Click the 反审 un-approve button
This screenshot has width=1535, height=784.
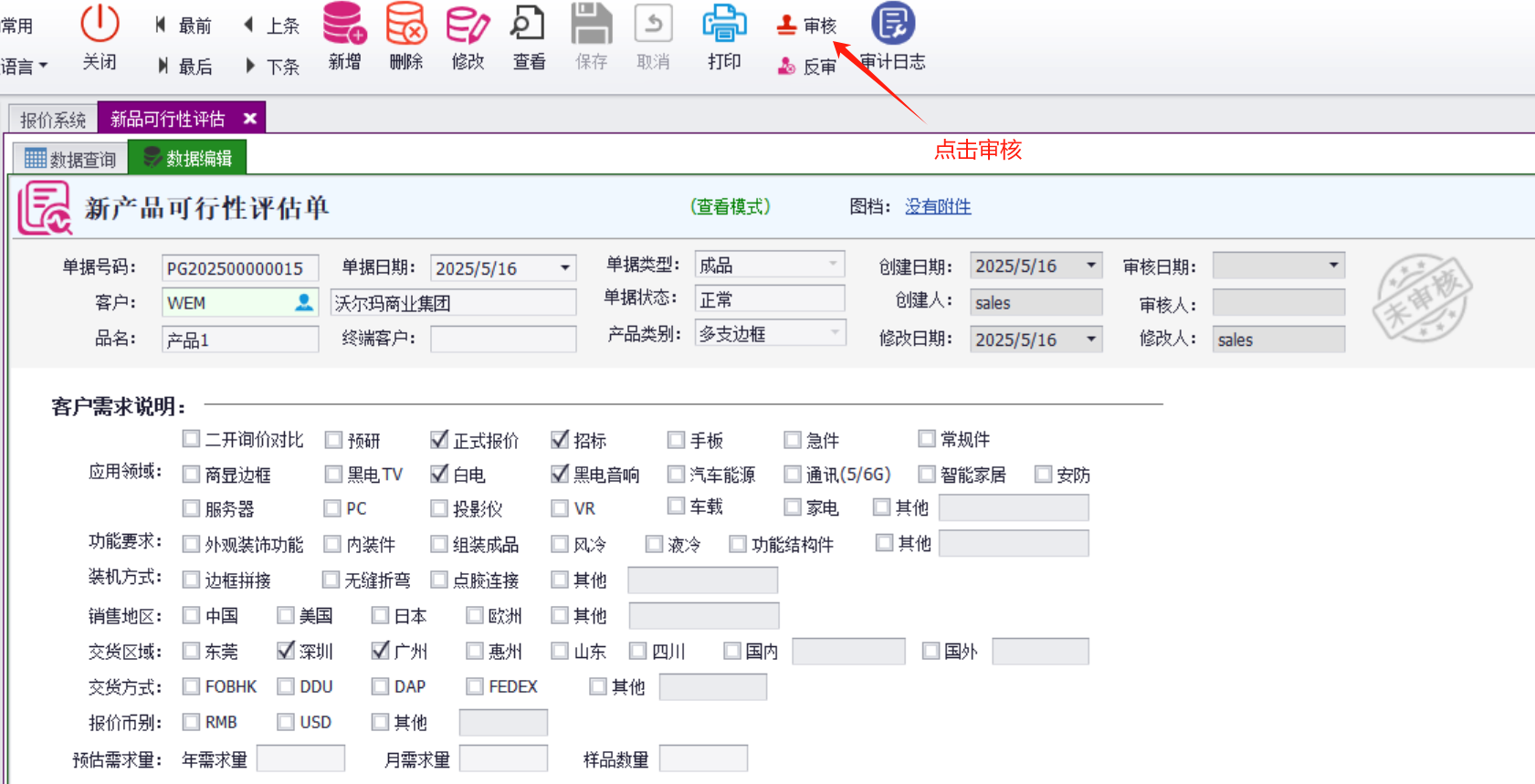[807, 66]
